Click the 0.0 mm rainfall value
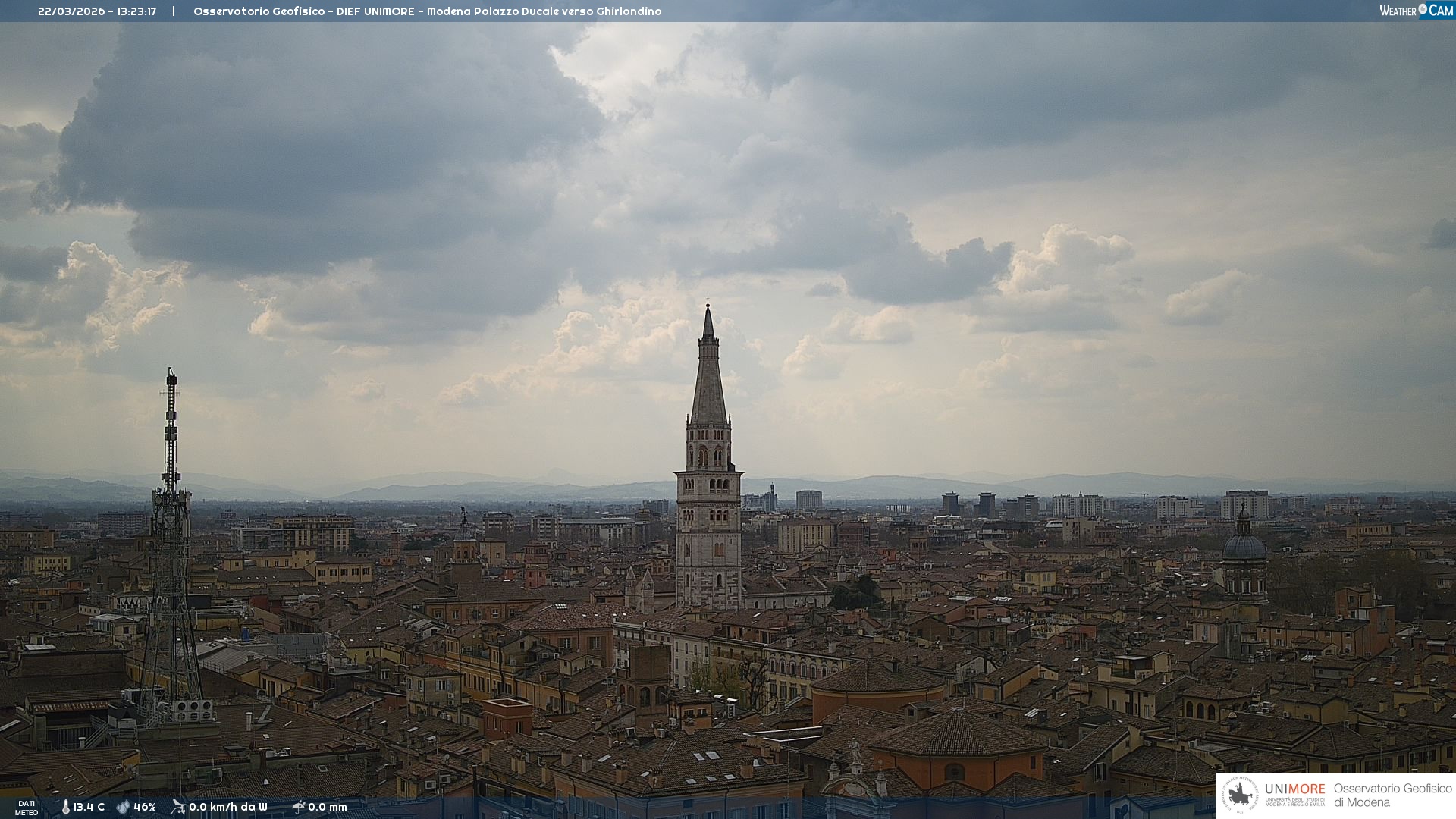 coord(327,807)
